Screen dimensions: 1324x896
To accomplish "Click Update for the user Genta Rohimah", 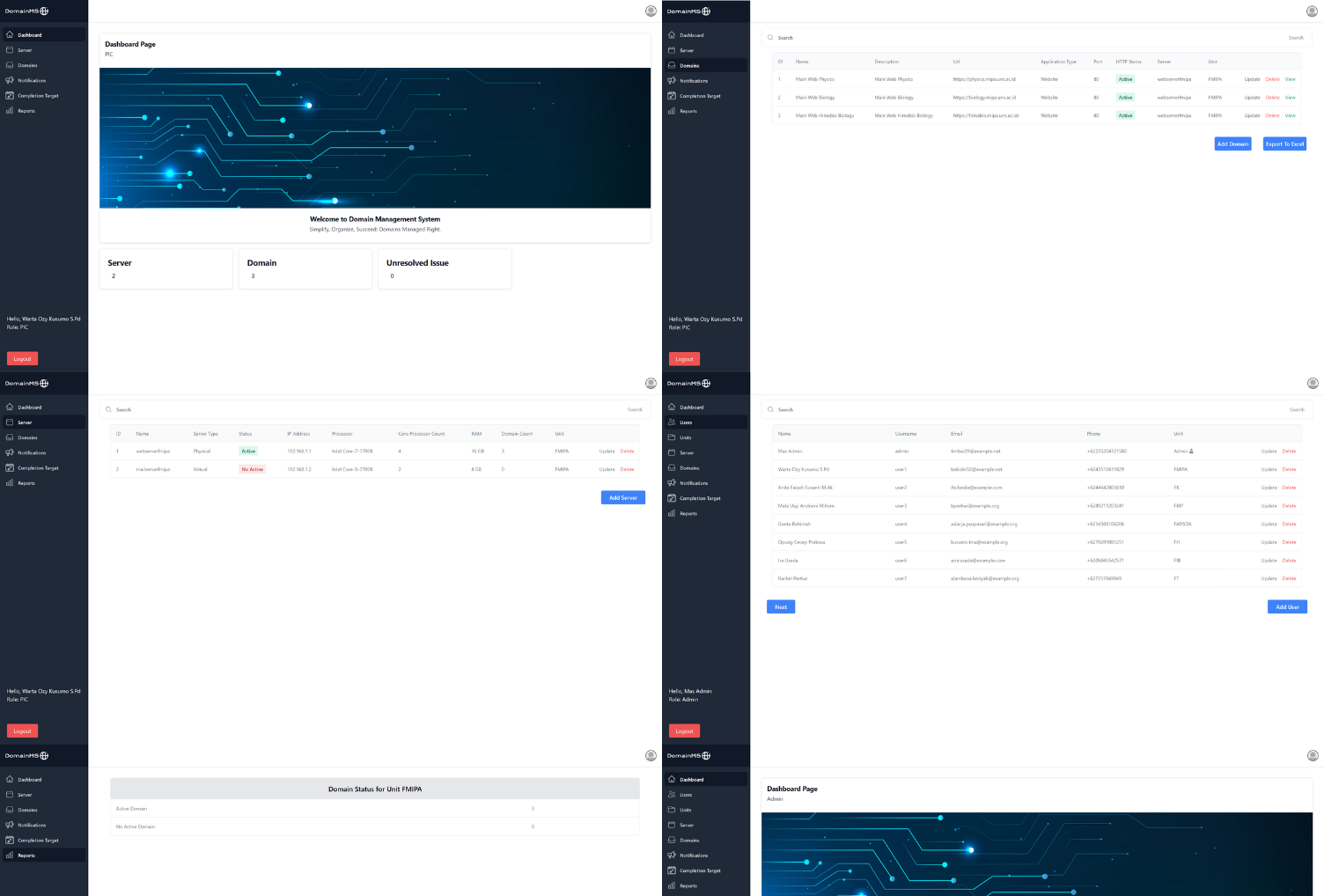I will [x=1269, y=524].
